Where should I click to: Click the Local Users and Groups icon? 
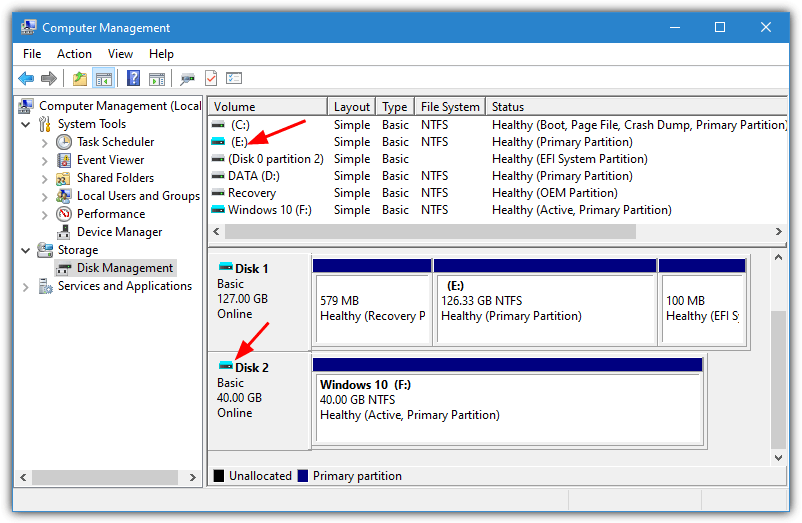tap(64, 196)
